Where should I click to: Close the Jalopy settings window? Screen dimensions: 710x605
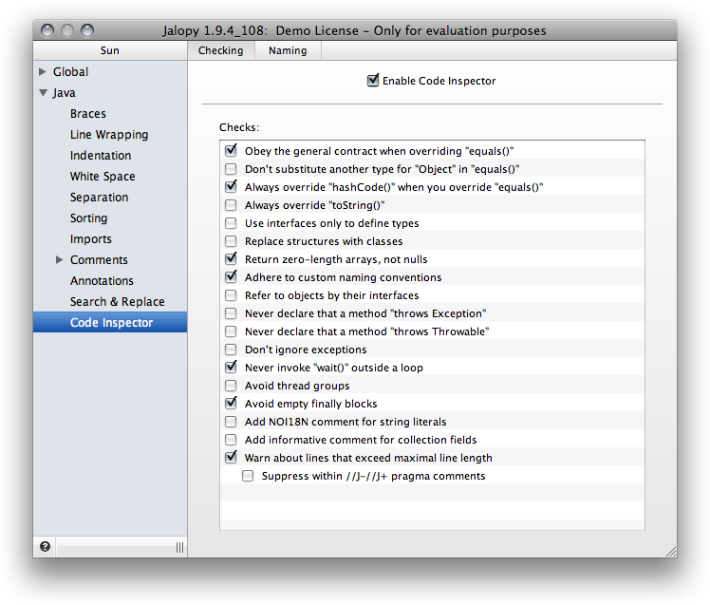pyautogui.click(x=48, y=30)
